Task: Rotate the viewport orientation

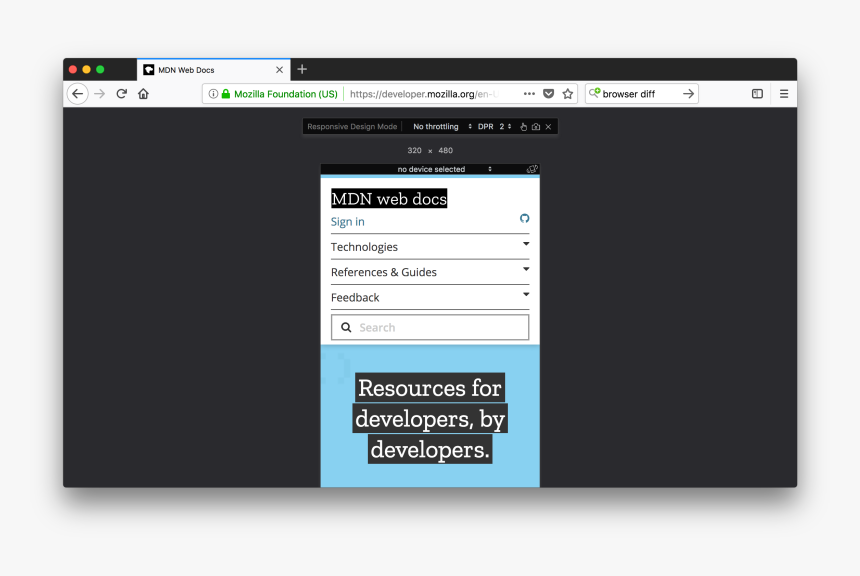Action: (532, 169)
